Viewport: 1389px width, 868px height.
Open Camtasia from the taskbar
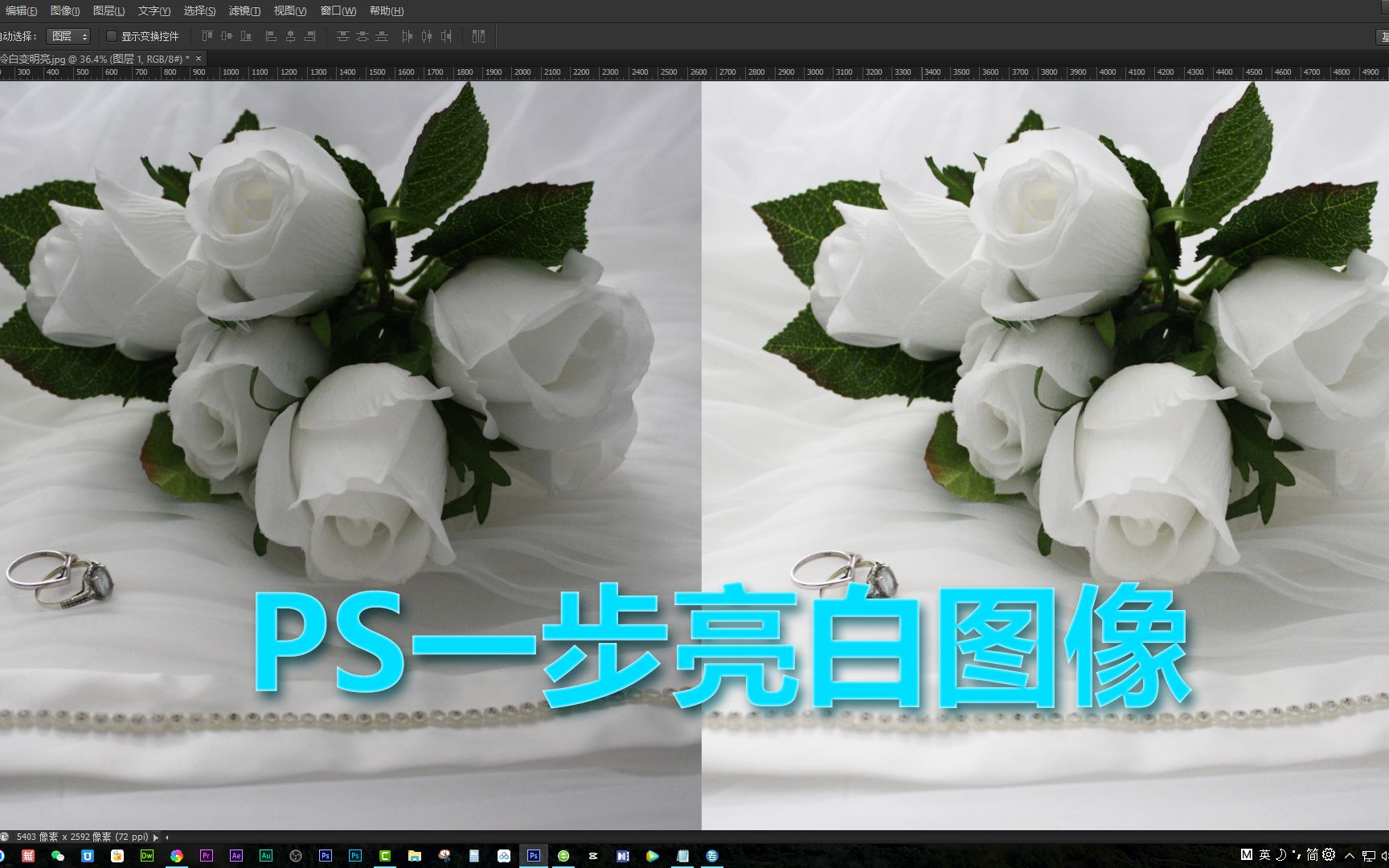point(384,856)
